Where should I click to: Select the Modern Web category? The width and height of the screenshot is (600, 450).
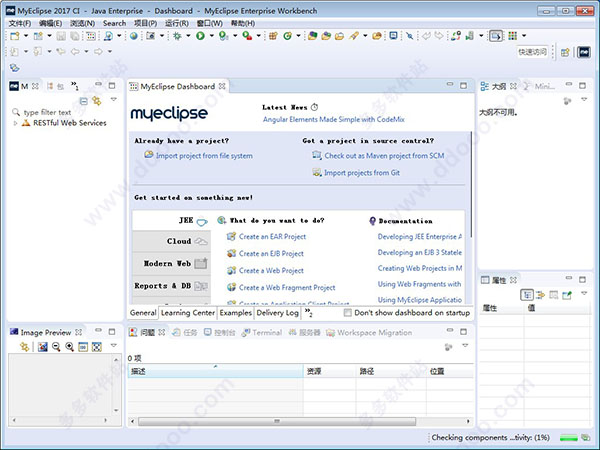[x=171, y=263]
